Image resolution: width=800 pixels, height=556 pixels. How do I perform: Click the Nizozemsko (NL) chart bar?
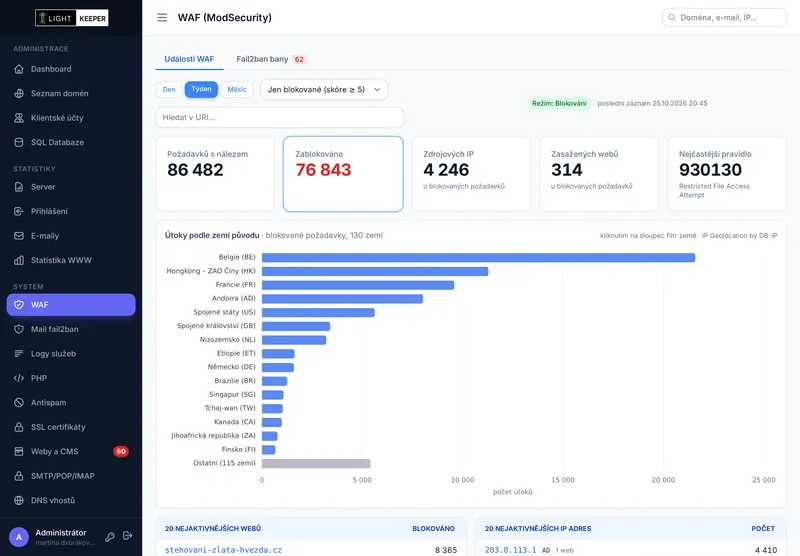(294, 340)
